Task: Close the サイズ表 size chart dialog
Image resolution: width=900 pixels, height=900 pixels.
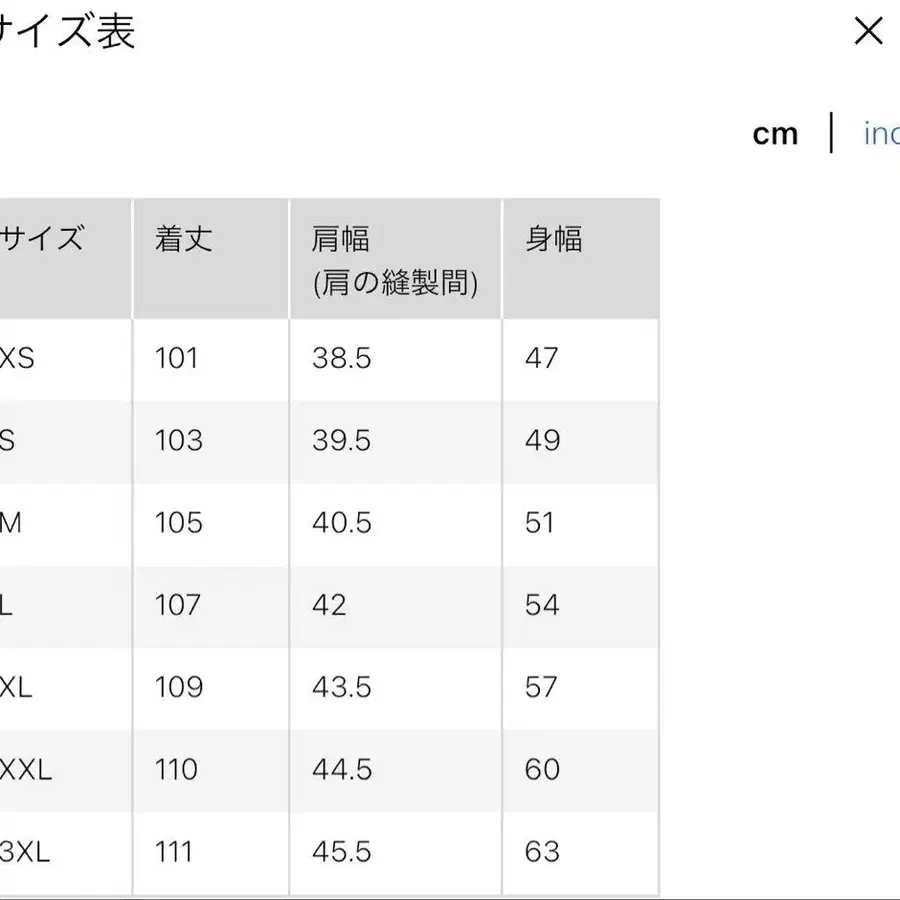Action: tap(869, 31)
